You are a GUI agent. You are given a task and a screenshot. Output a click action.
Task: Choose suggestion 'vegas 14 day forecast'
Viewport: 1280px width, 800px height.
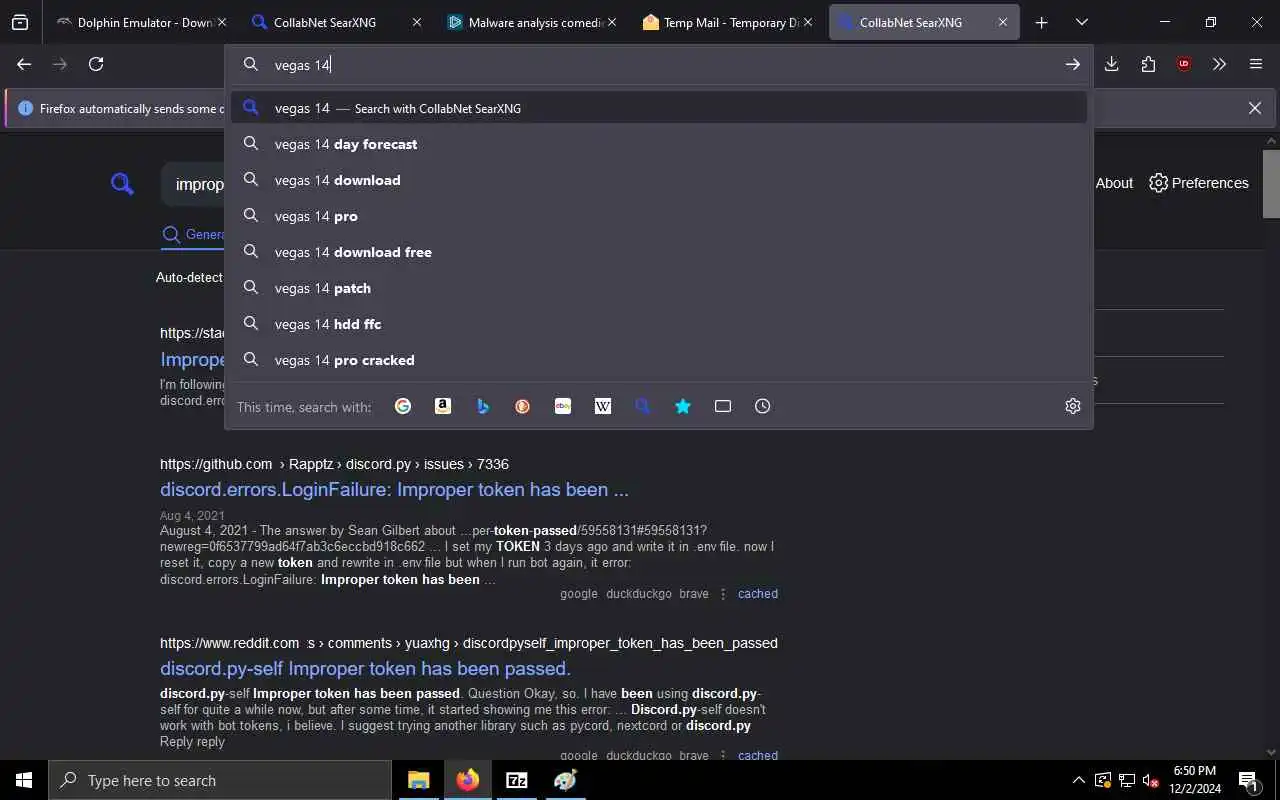pos(659,144)
